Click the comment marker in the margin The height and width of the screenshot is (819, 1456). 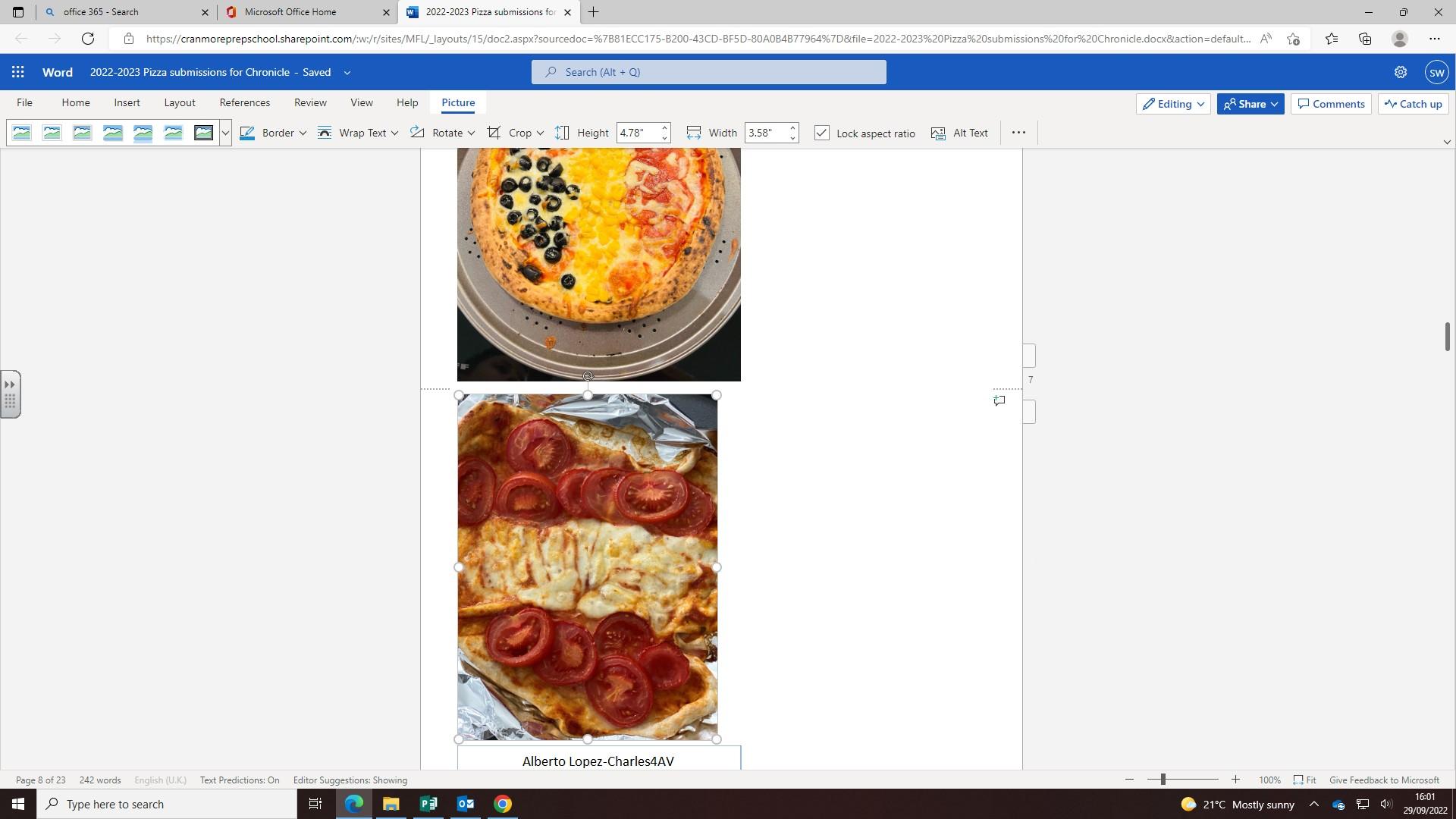point(999,400)
